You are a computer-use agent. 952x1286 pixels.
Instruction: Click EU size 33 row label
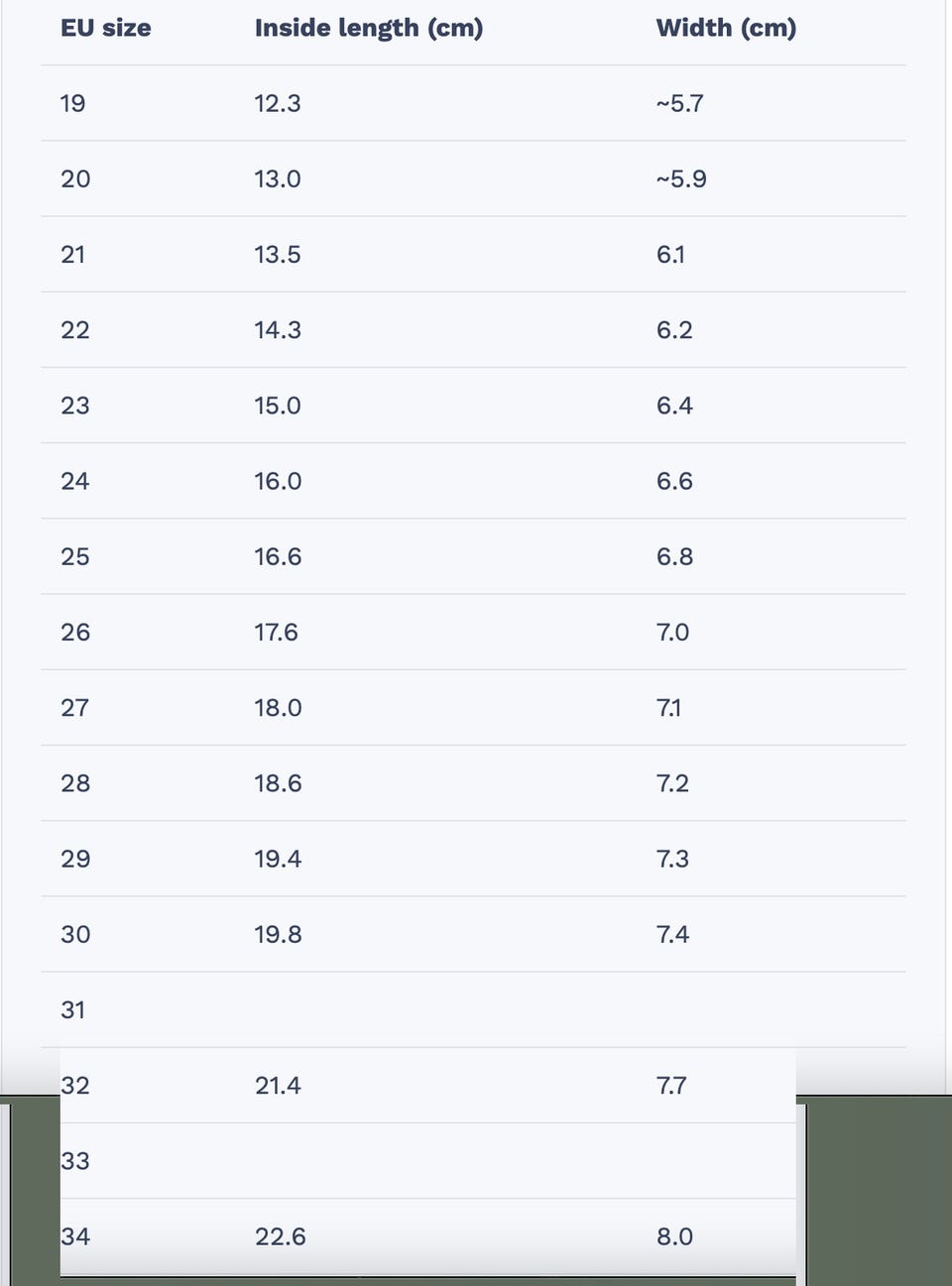pos(75,1161)
